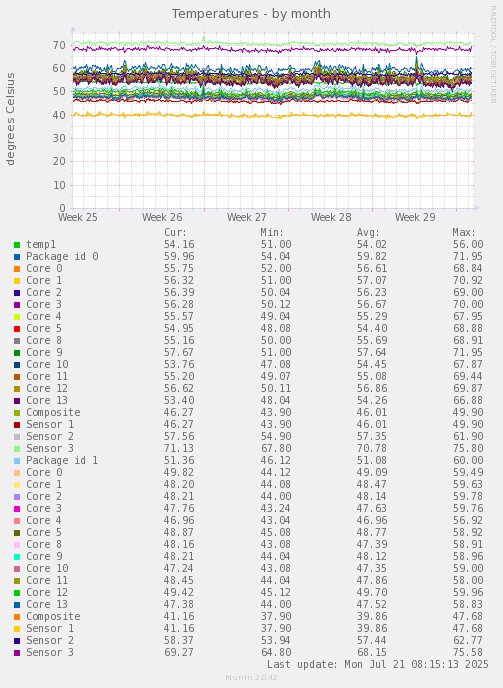Click the 'Min:' column header

point(272,233)
